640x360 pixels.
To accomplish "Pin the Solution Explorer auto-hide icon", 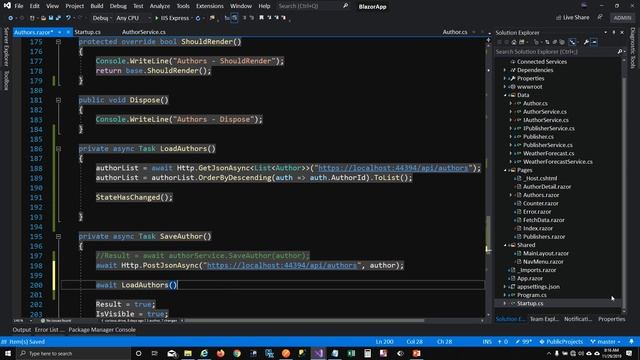I will [x=614, y=32].
